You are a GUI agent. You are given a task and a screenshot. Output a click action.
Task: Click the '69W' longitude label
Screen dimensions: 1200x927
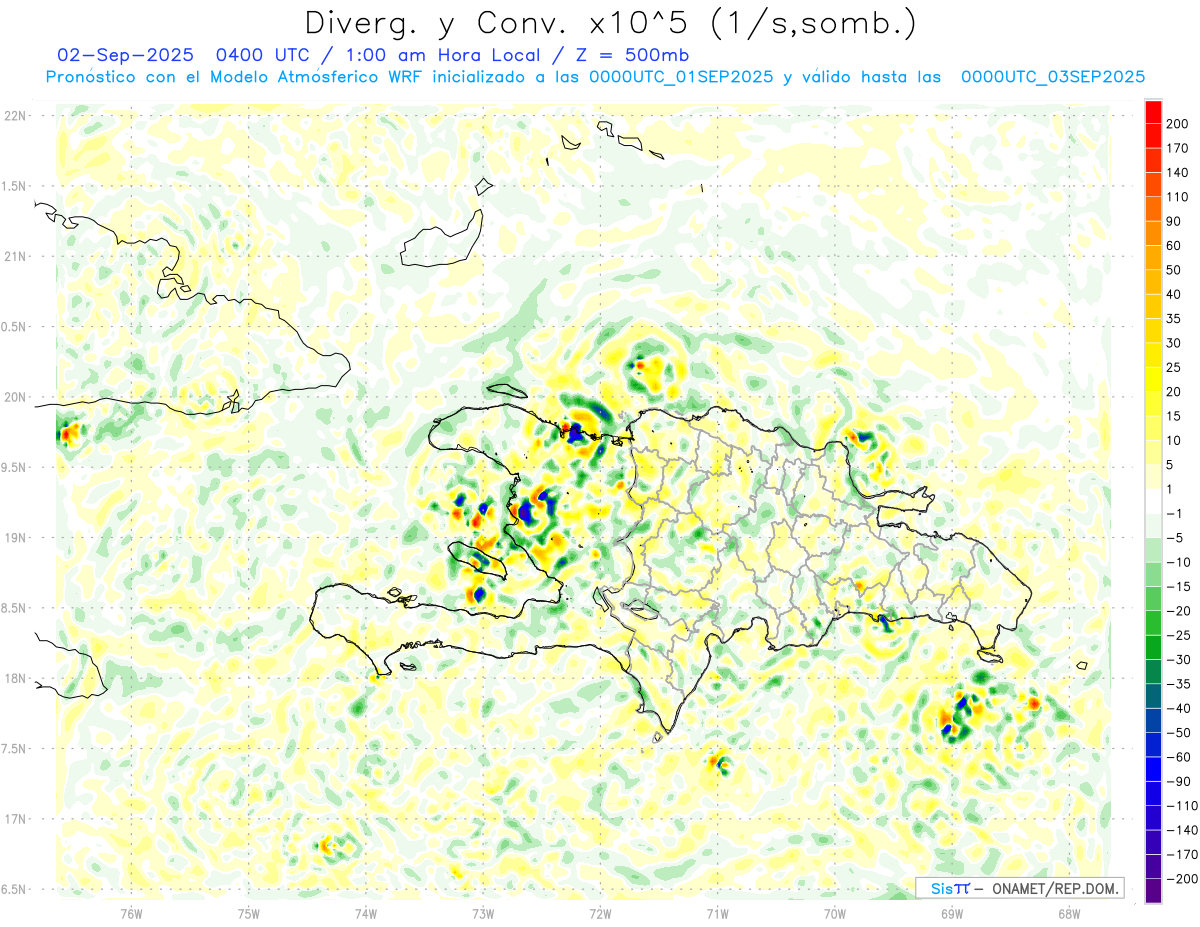[952, 914]
